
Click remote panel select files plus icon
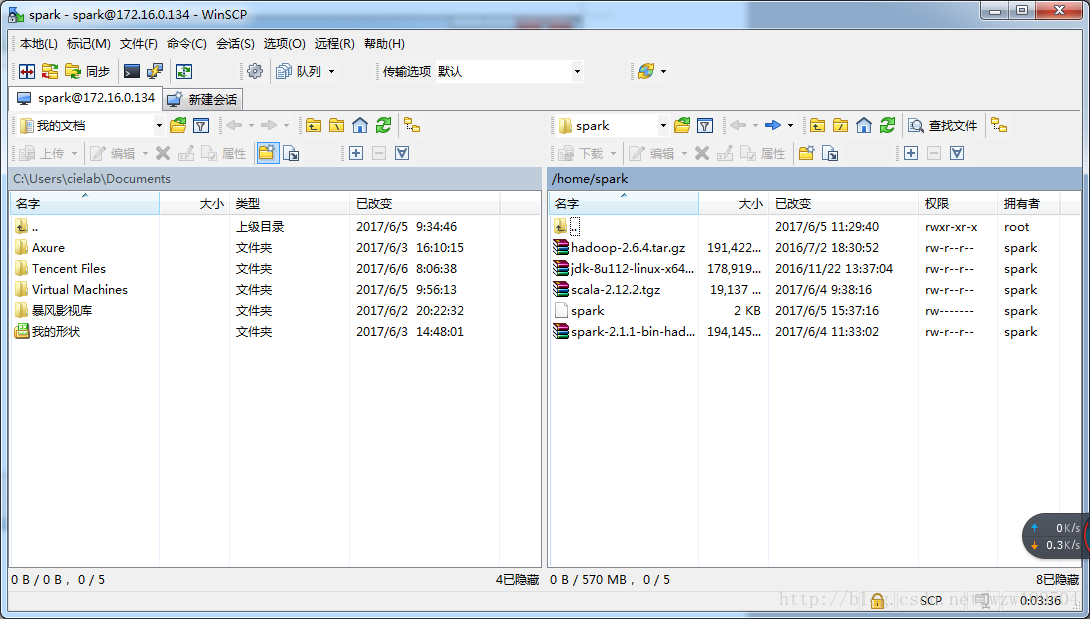click(x=911, y=153)
